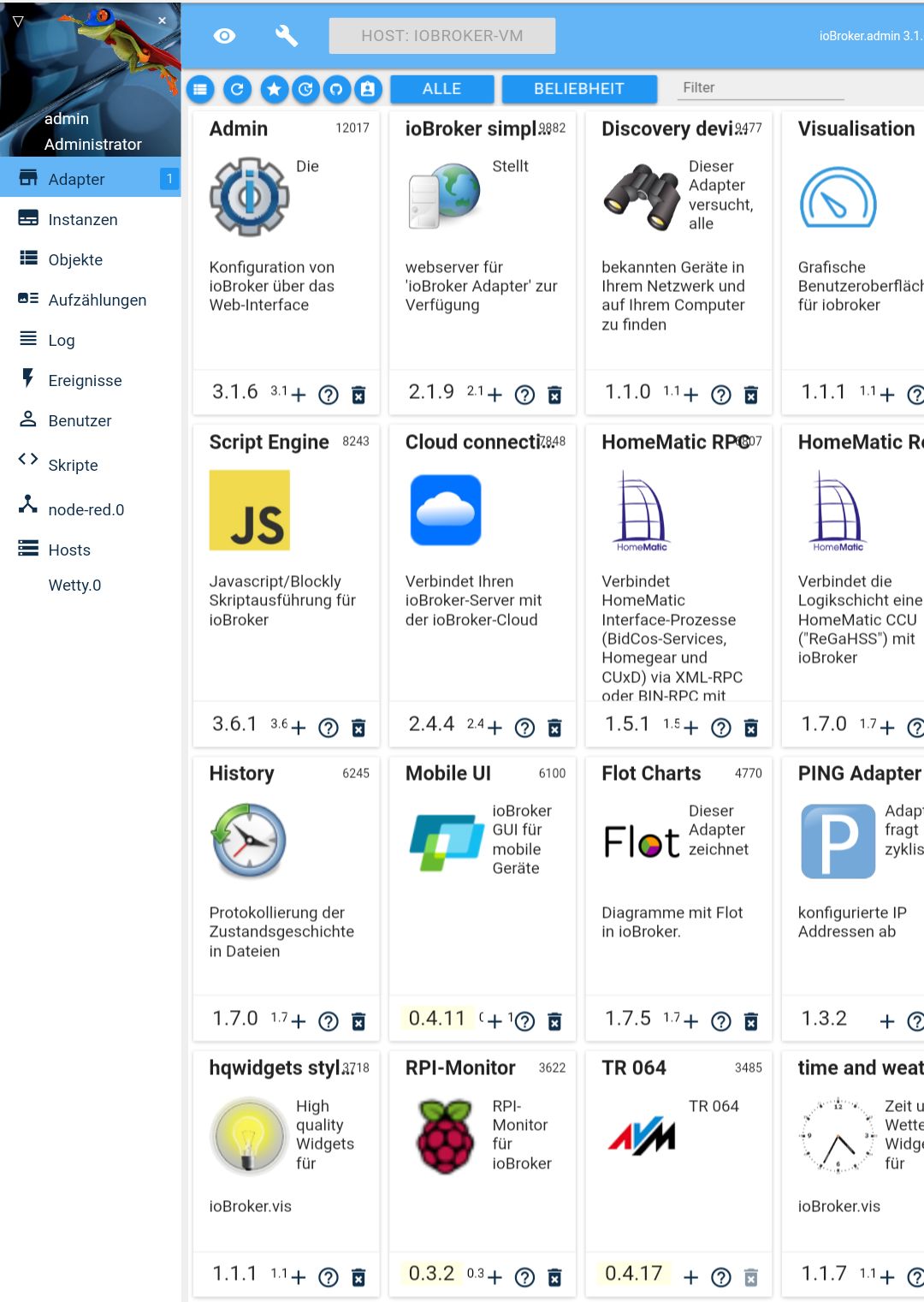Click the GitHub install icon

336,88
